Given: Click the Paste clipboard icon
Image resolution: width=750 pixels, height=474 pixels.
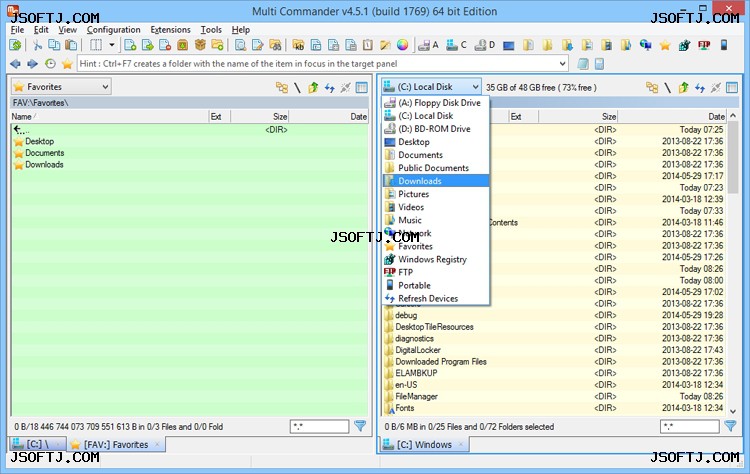Looking at the screenshot, I should [71, 45].
